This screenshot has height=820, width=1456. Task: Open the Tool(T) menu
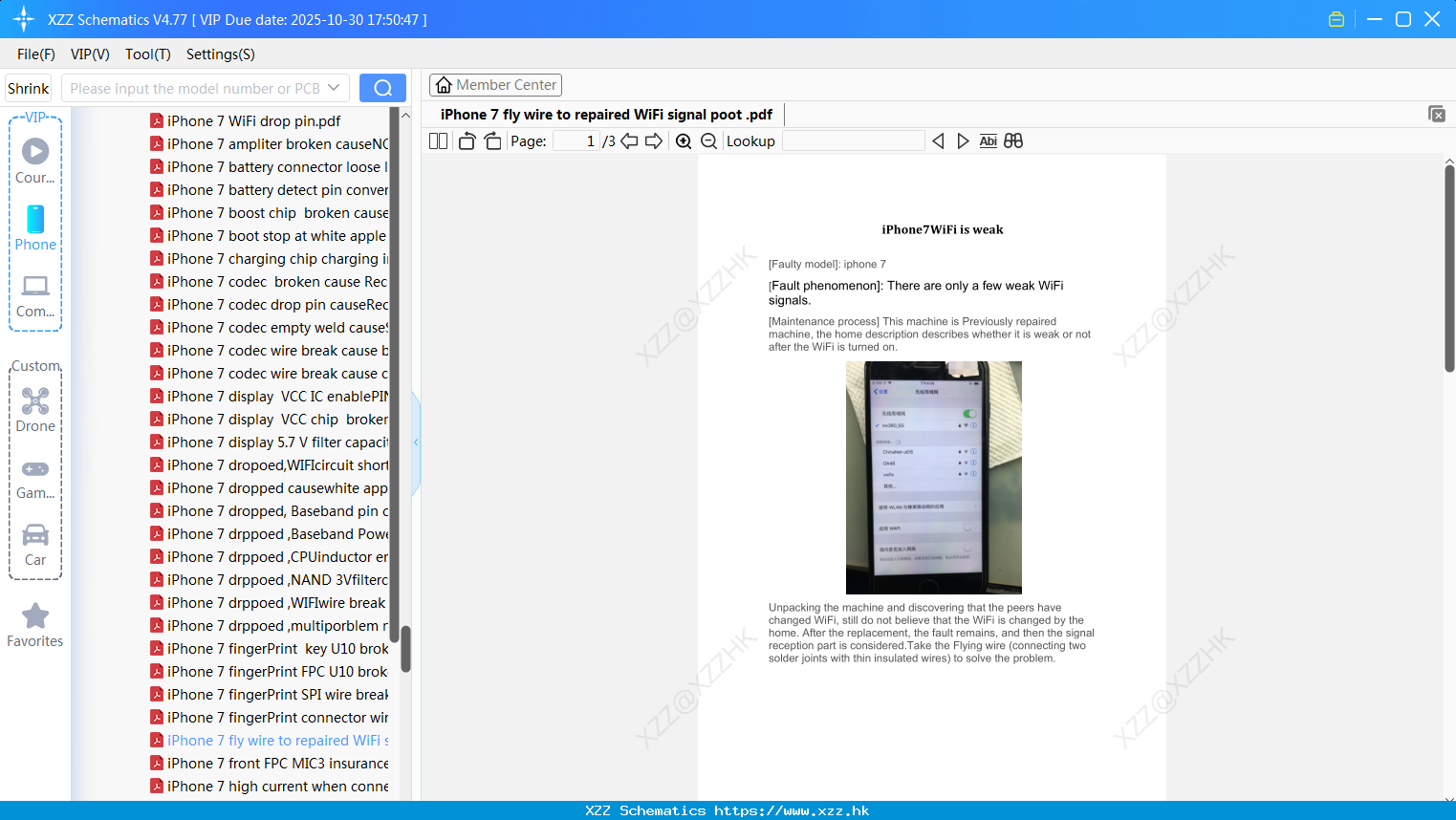(147, 54)
